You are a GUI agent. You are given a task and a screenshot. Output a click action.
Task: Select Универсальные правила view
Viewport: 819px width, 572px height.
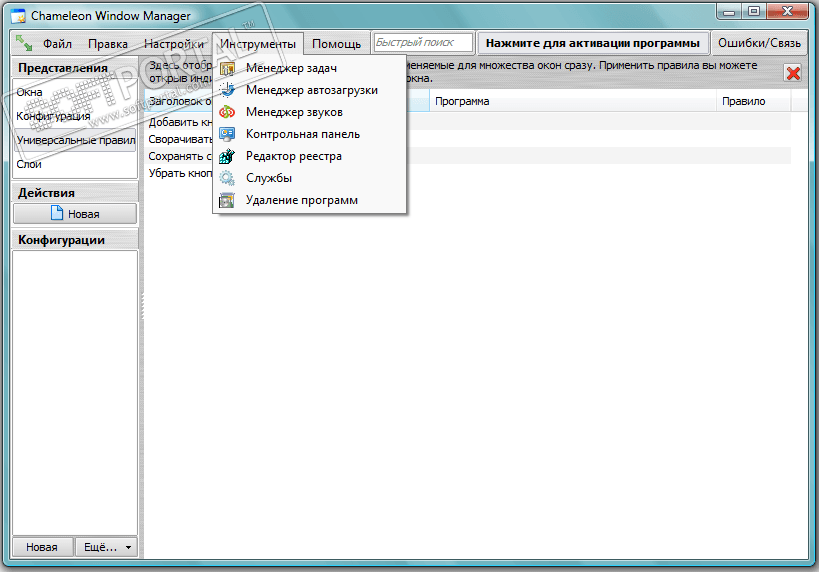(x=75, y=140)
